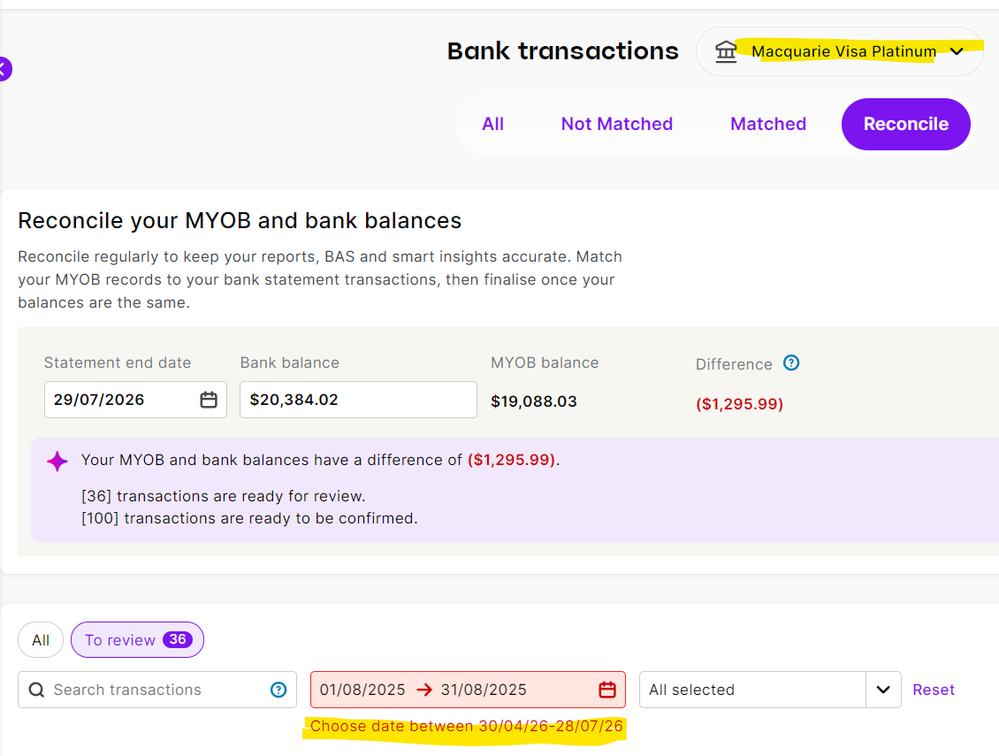Click the red difference amount ($1,295.99)
999x756 pixels.
coord(739,404)
